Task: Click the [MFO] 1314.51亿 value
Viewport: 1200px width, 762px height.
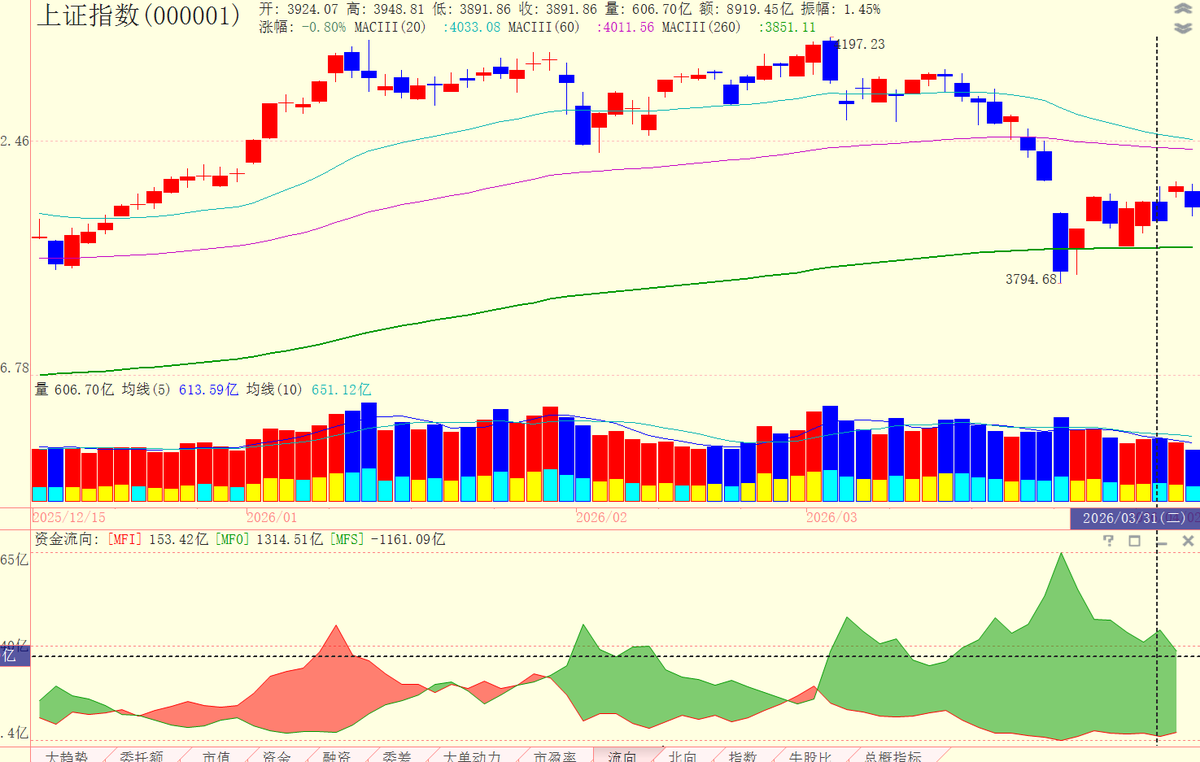Action: click(270, 539)
